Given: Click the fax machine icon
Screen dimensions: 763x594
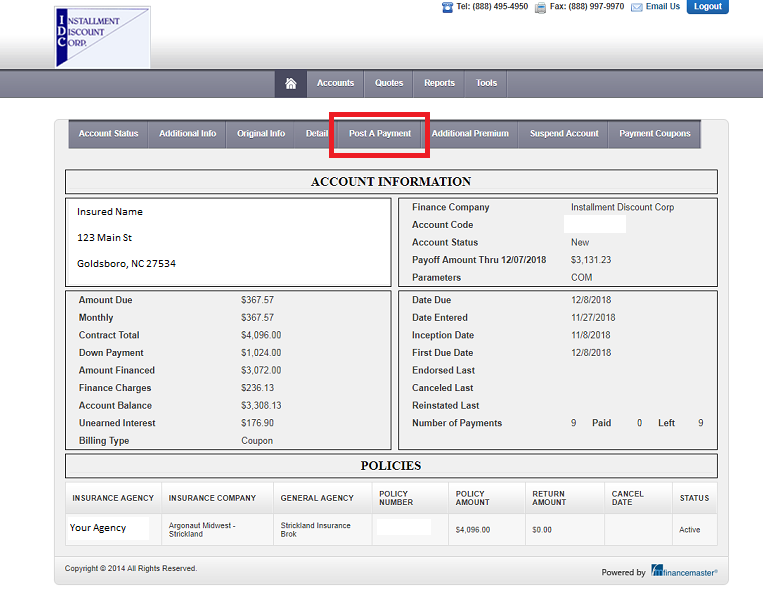Looking at the screenshot, I should point(540,8).
